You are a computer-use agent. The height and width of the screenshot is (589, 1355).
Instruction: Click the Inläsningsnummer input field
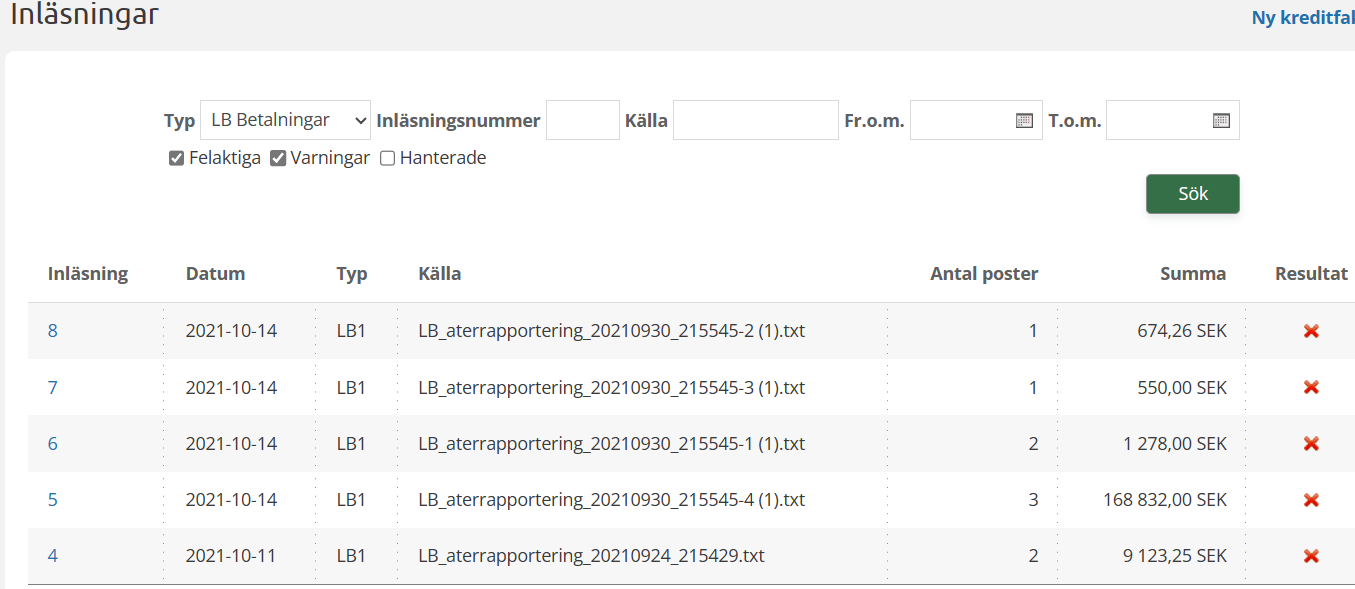coord(582,120)
